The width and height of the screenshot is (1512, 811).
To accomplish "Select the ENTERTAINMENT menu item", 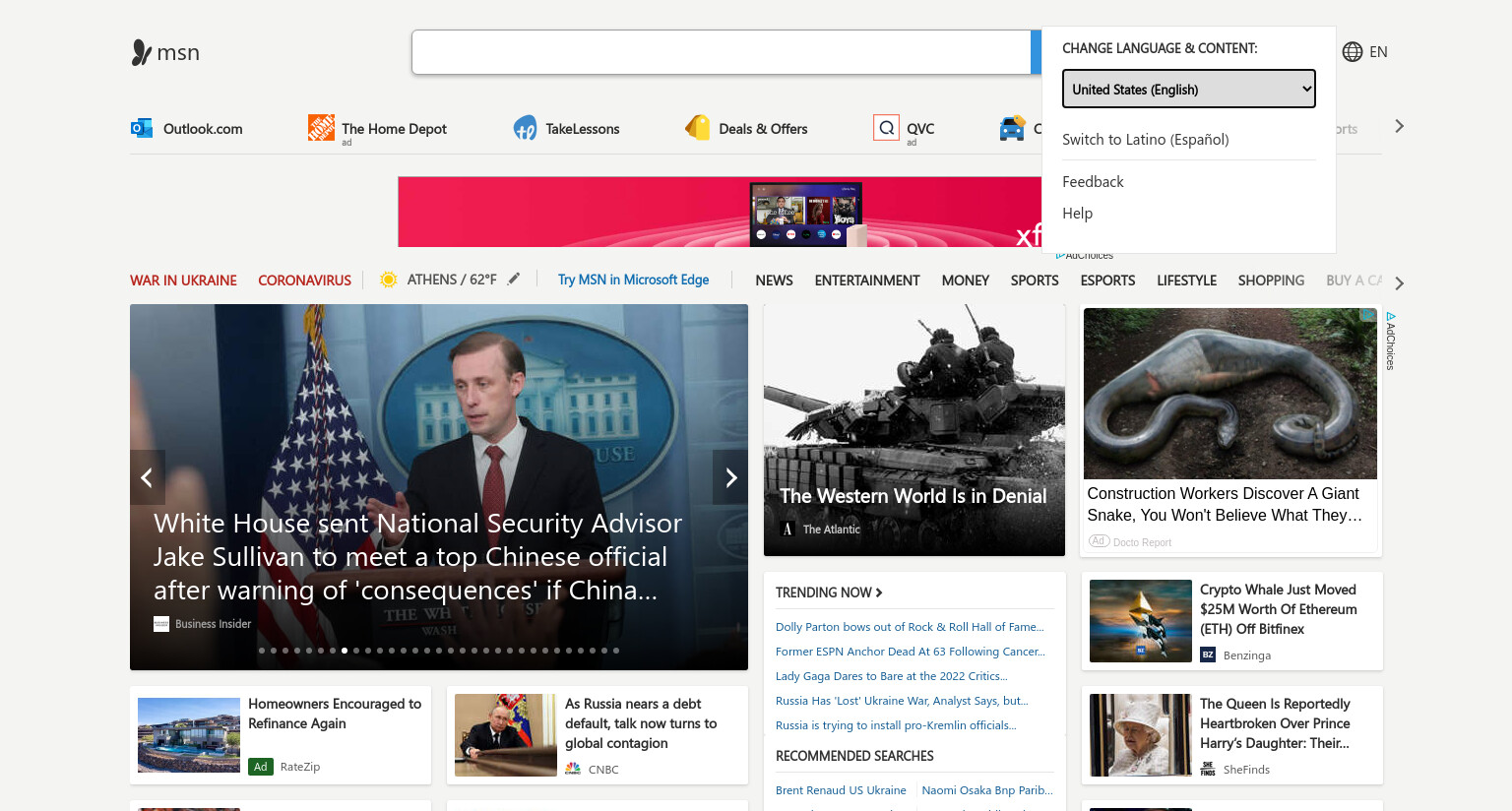I will tap(867, 281).
